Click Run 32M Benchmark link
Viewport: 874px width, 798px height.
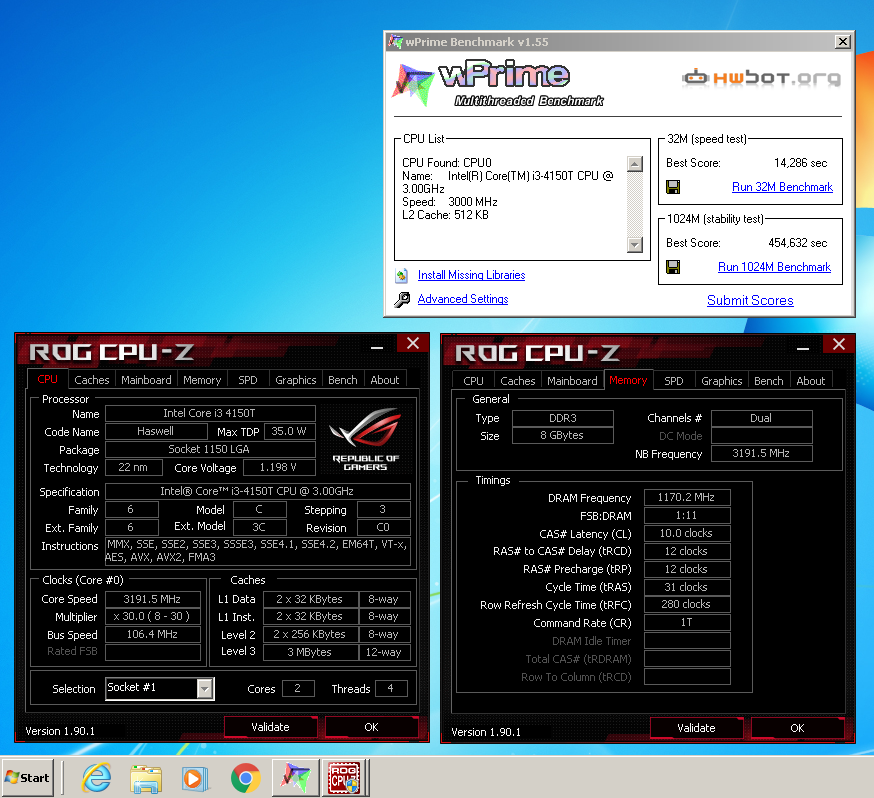(782, 187)
